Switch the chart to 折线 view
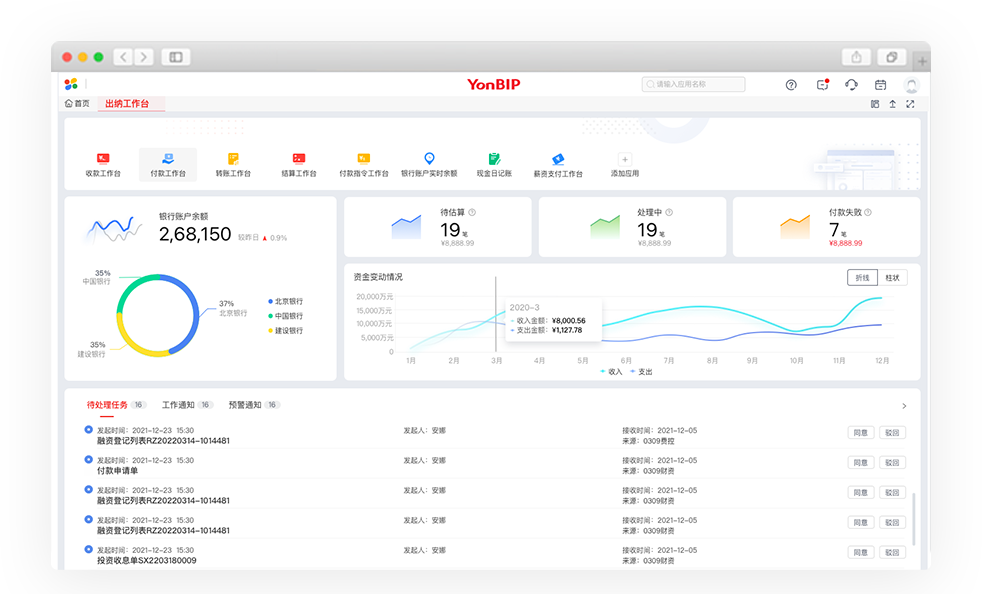This screenshot has width=982, height=594. pos(862,277)
